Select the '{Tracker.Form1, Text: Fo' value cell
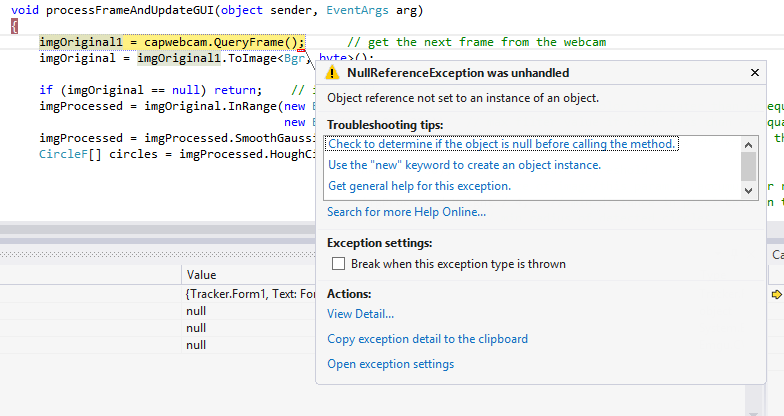Viewport: 784px width, 416px height. point(250,294)
